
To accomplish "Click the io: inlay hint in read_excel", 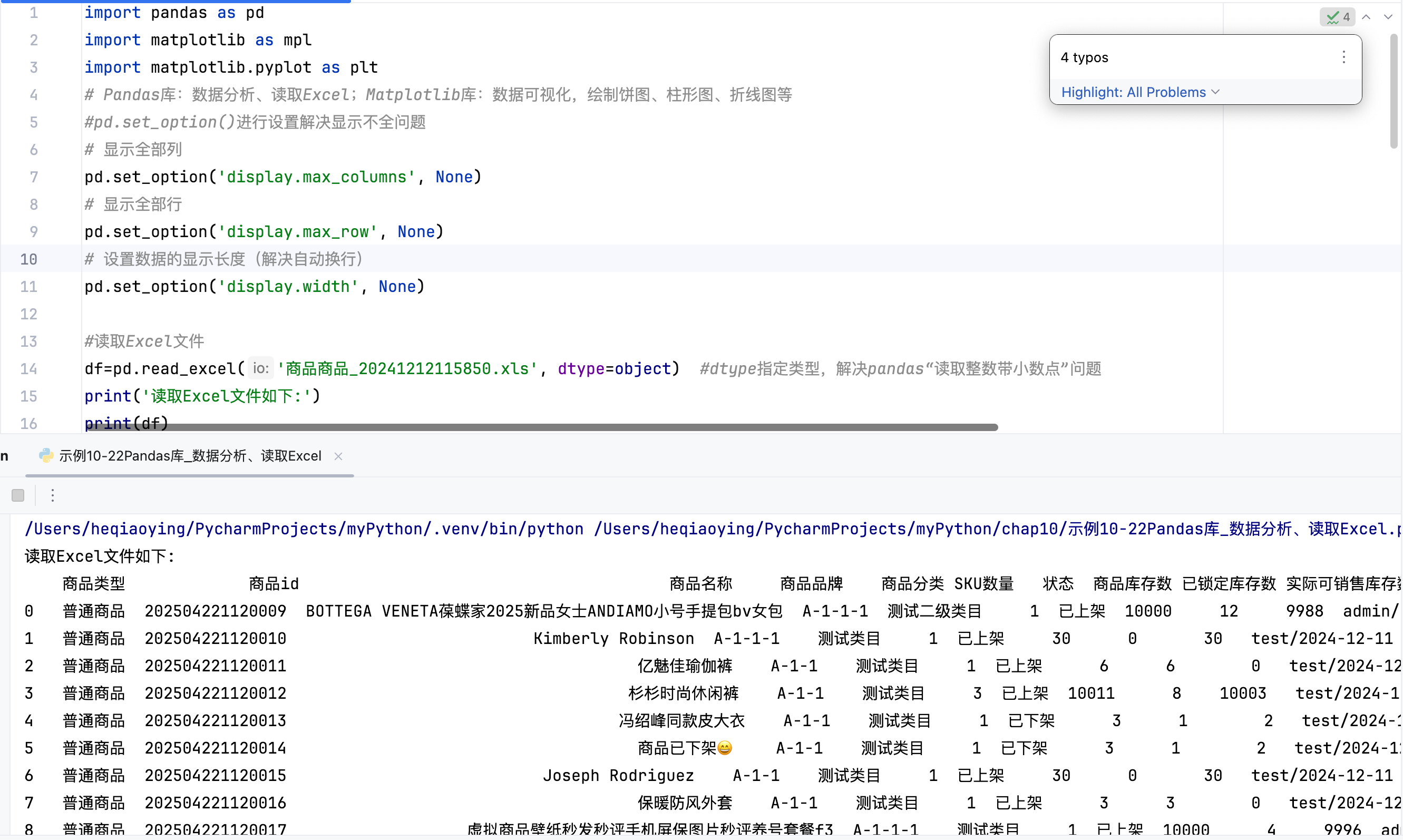I will click(x=260, y=368).
